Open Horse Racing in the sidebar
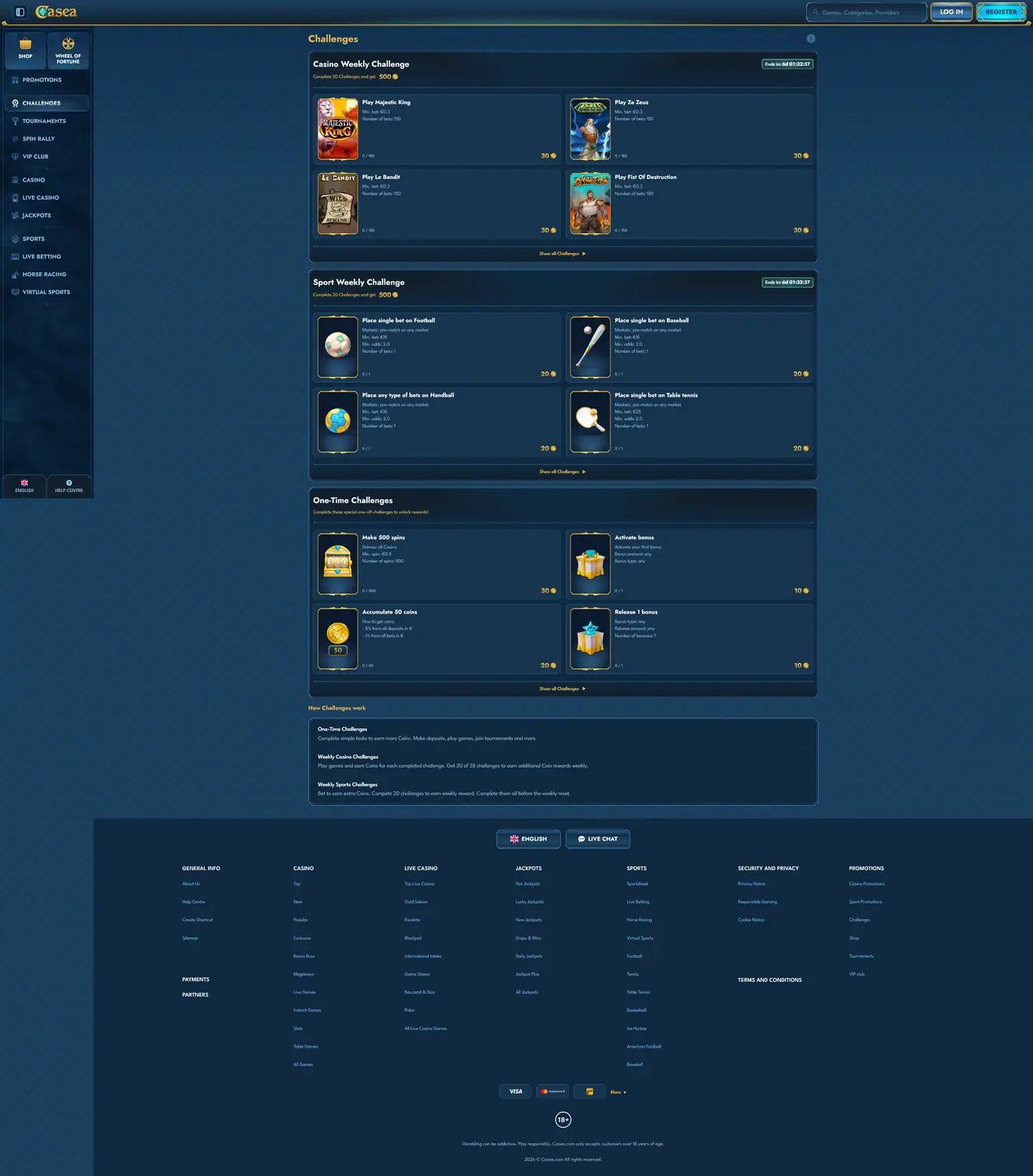1033x1176 pixels. (47, 275)
